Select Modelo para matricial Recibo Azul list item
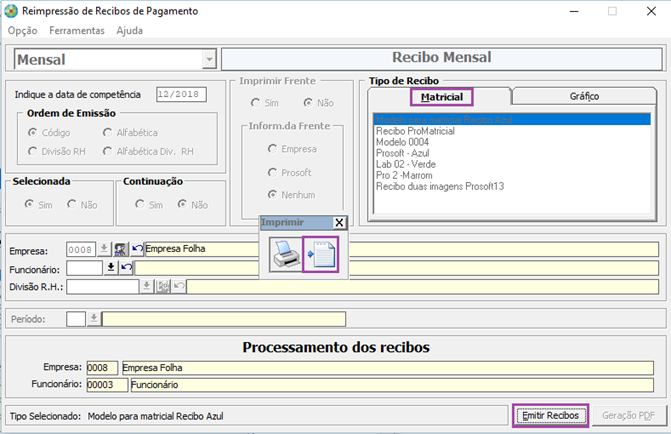The width and height of the screenshot is (671, 434). coord(512,119)
